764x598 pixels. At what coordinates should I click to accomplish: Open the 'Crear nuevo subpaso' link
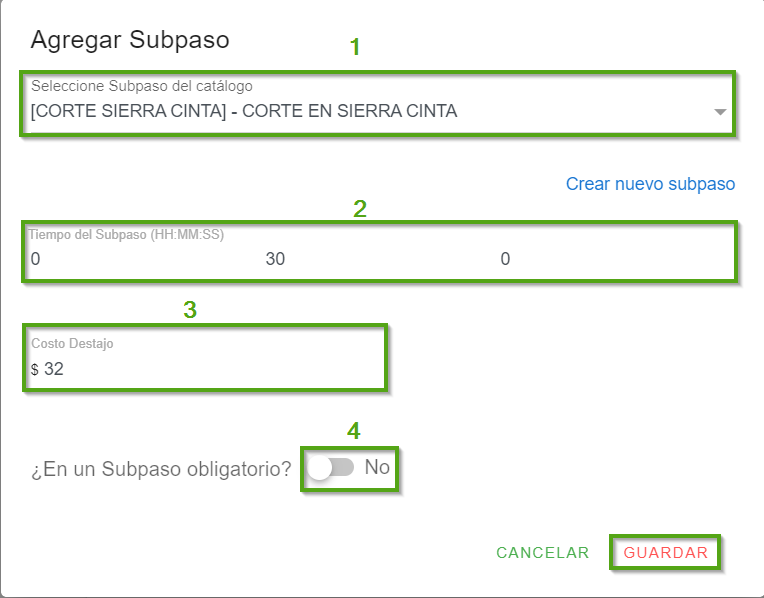point(650,184)
